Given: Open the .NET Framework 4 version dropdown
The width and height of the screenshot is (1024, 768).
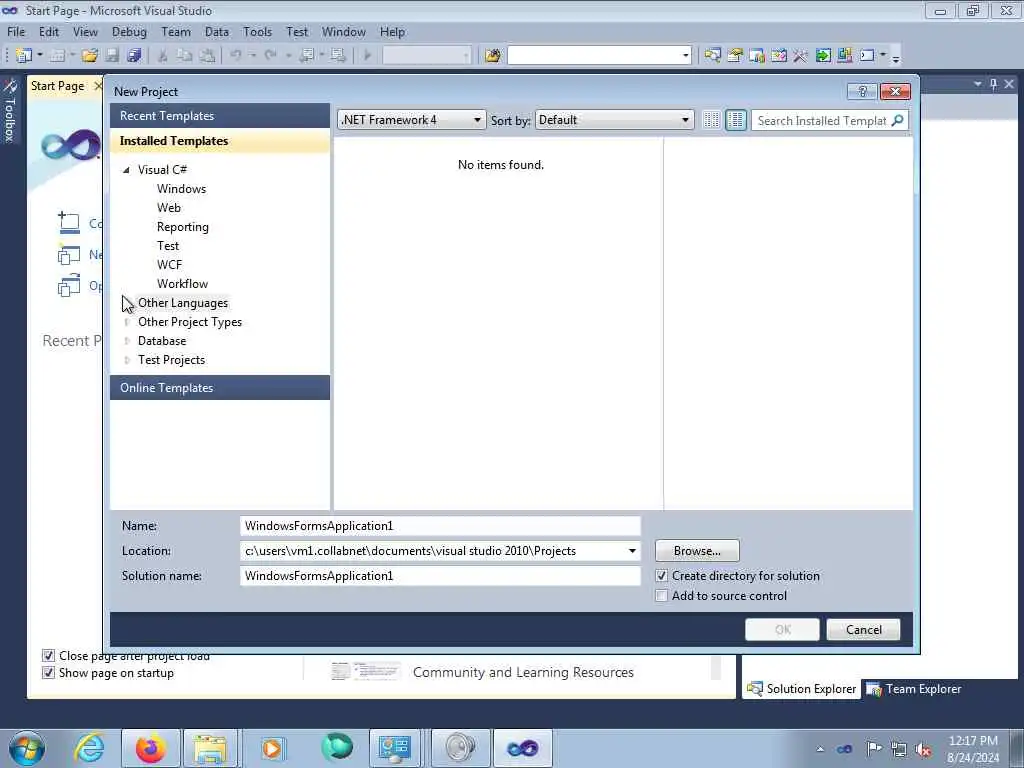Looking at the screenshot, I should [x=411, y=120].
